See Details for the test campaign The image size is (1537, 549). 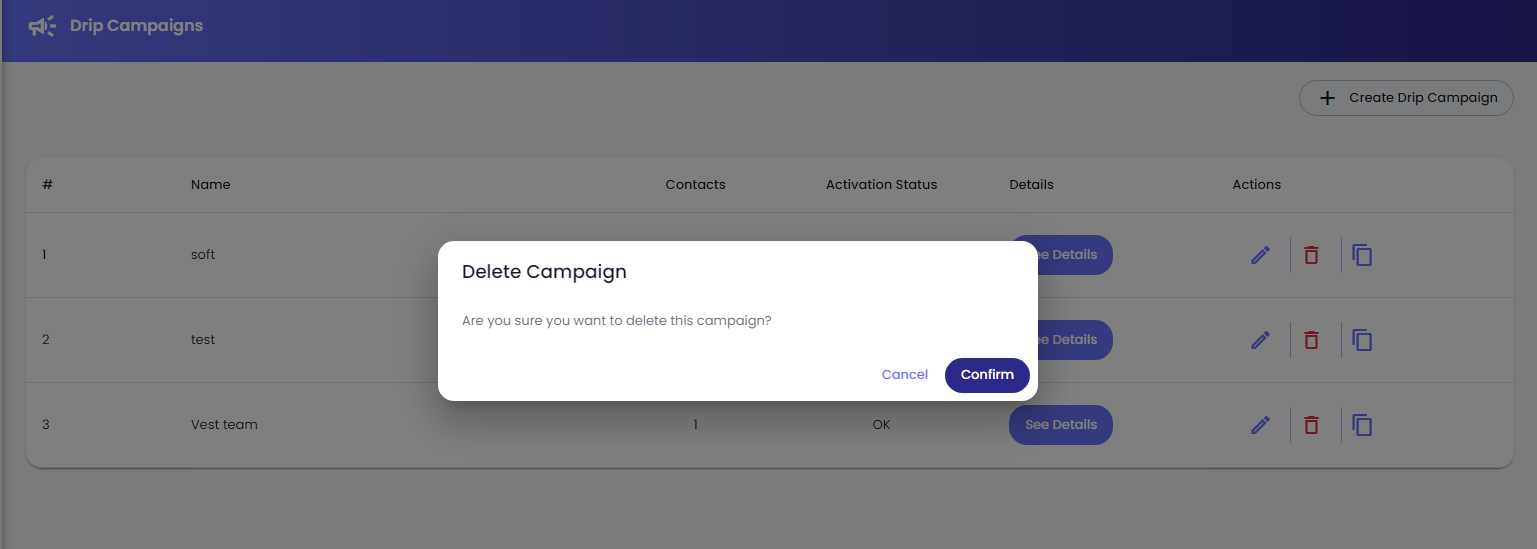point(1061,340)
